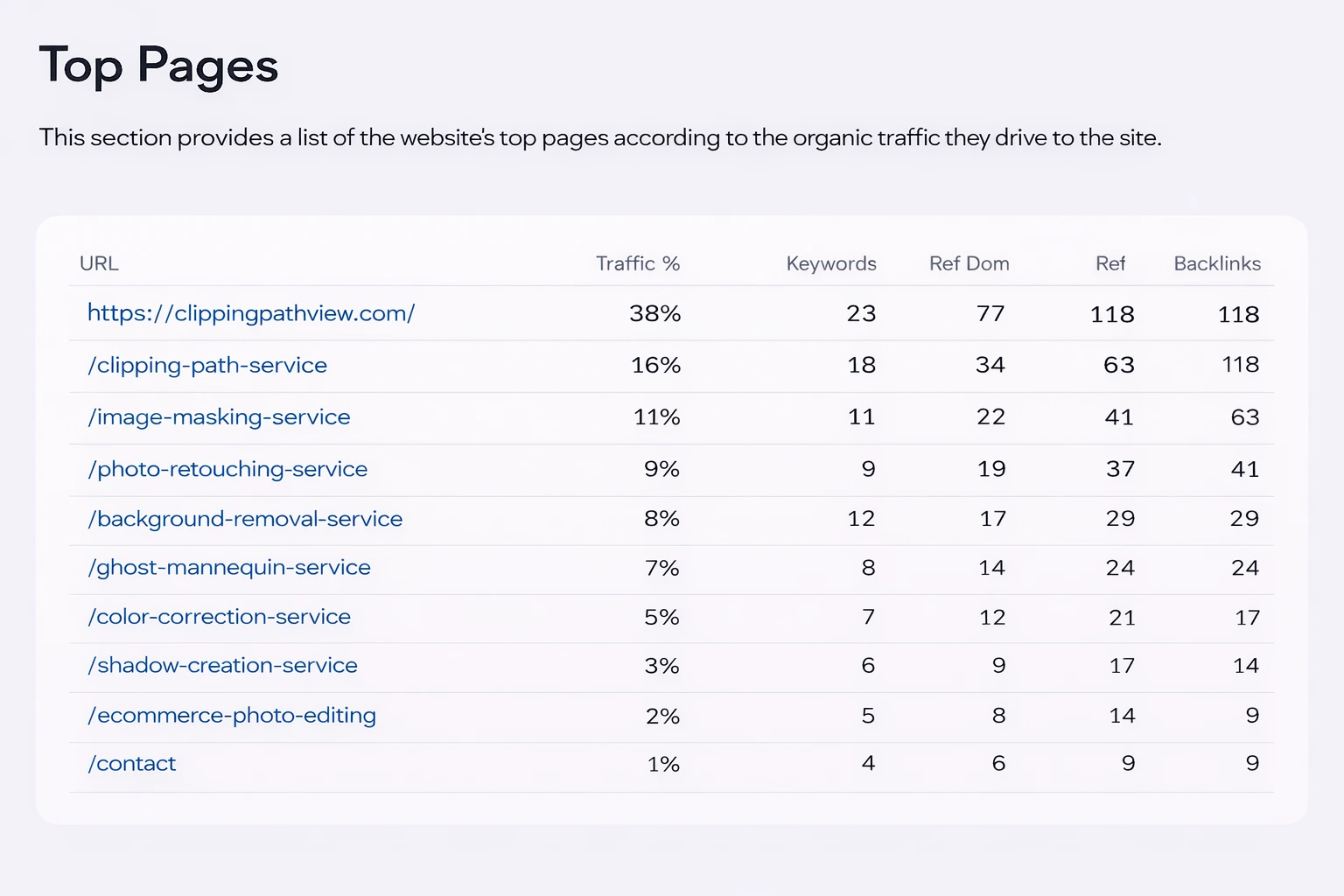Navigate to /shadow-creation-service
Screen dimensions: 1344x896
[221, 666]
